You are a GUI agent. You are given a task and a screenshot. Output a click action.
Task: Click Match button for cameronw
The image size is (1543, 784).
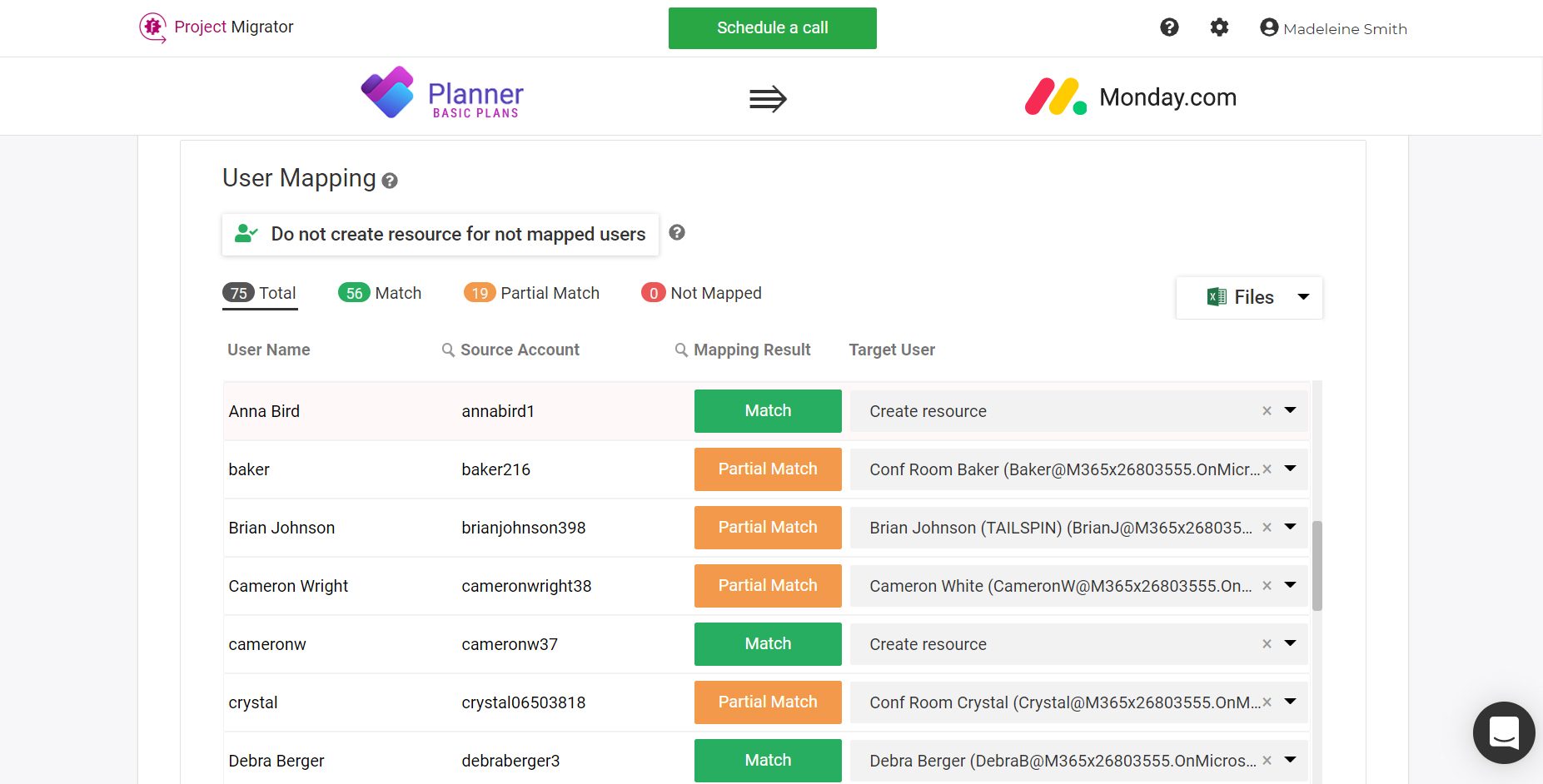[768, 644]
